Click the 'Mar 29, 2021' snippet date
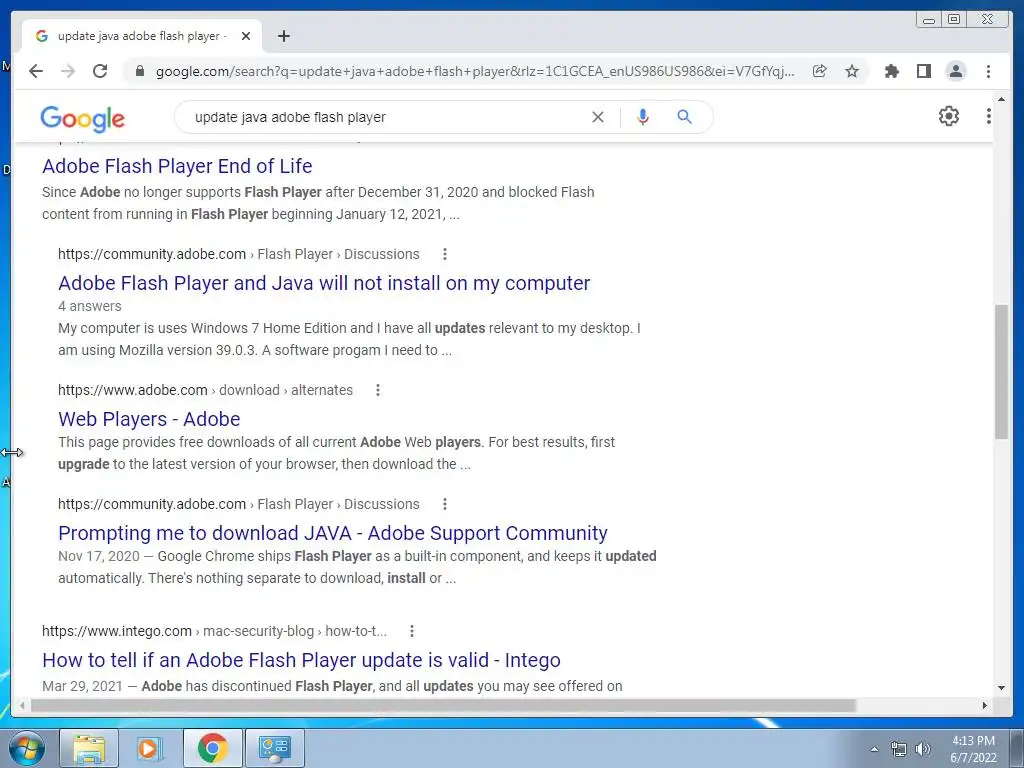Viewport: 1024px width, 768px height. click(82, 686)
